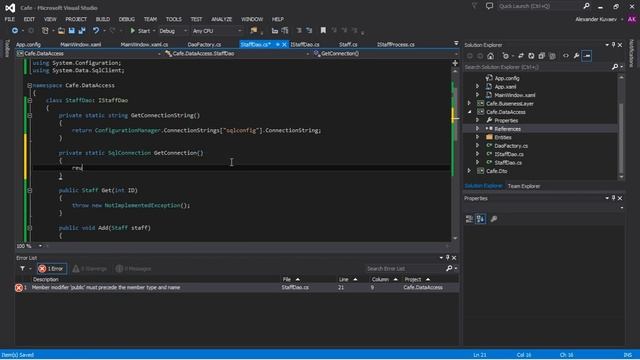
Task: Collapse the Cafe.DataAccess project node
Action: pos(469,112)
